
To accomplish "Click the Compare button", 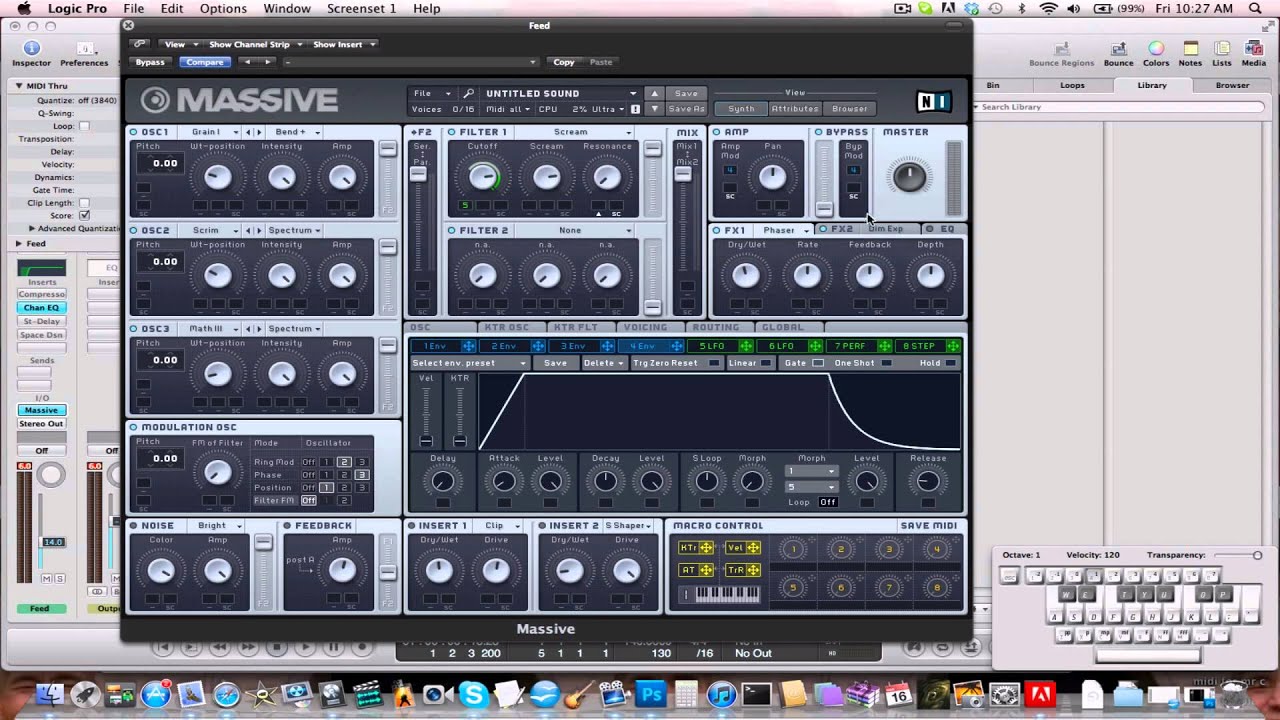I will (x=205, y=62).
